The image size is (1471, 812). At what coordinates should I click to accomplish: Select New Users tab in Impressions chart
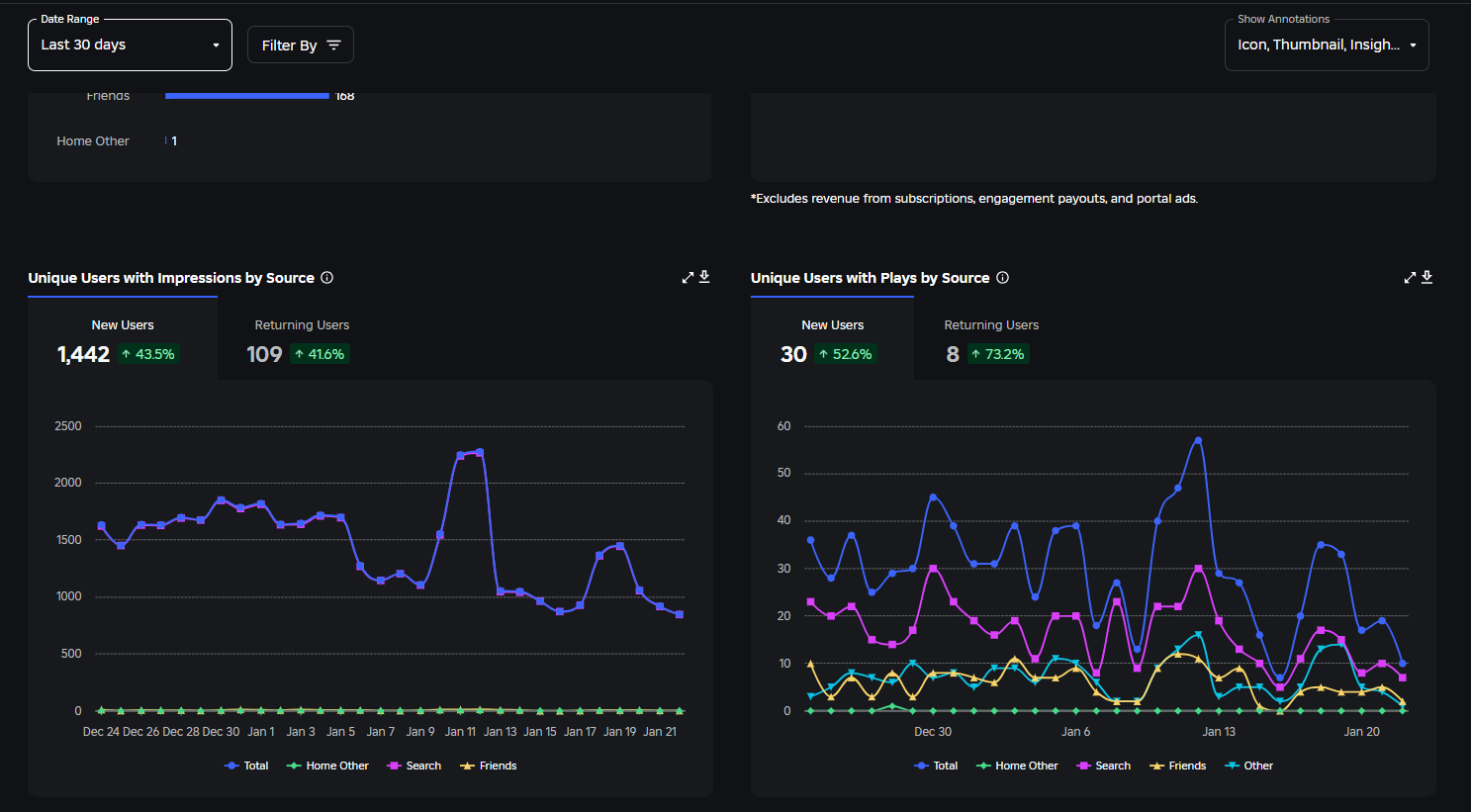(x=123, y=339)
